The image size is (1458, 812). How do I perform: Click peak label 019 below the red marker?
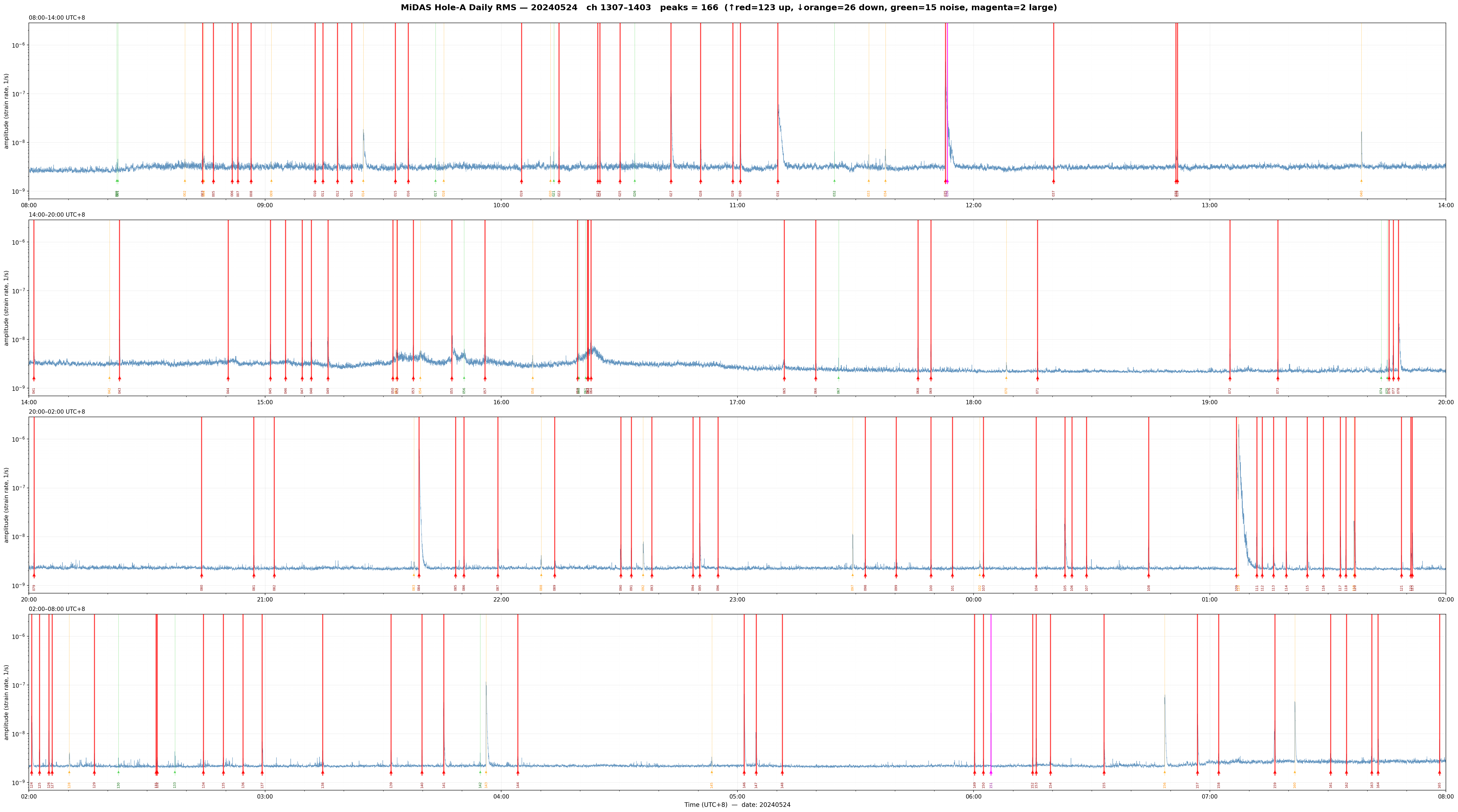[x=521, y=194]
